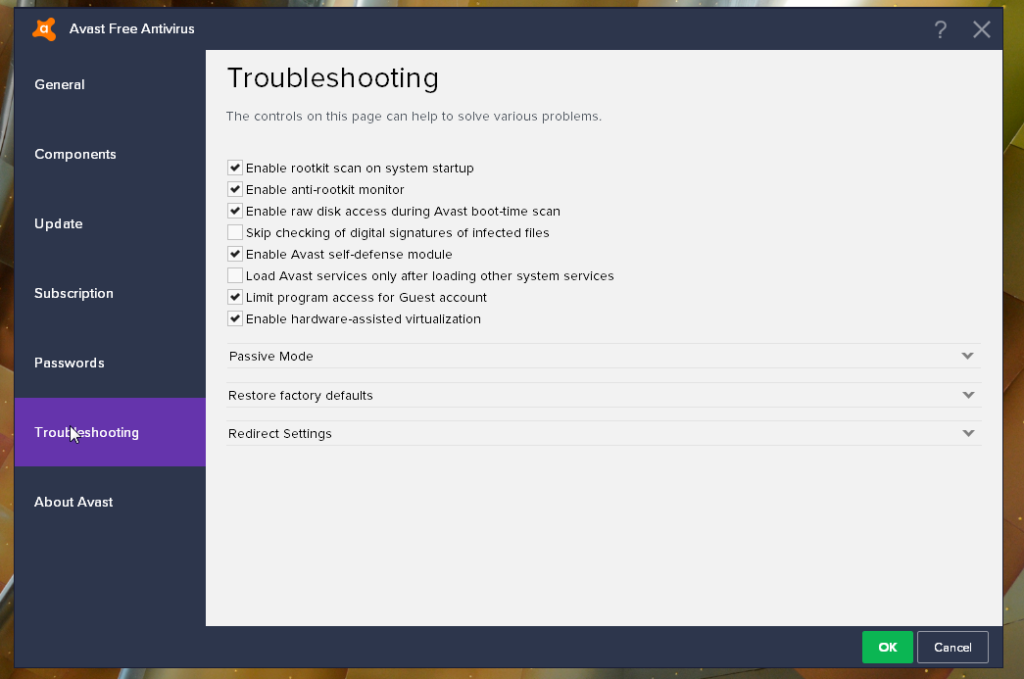1024x679 pixels.
Task: Close the Avast settings window
Action: click(981, 29)
